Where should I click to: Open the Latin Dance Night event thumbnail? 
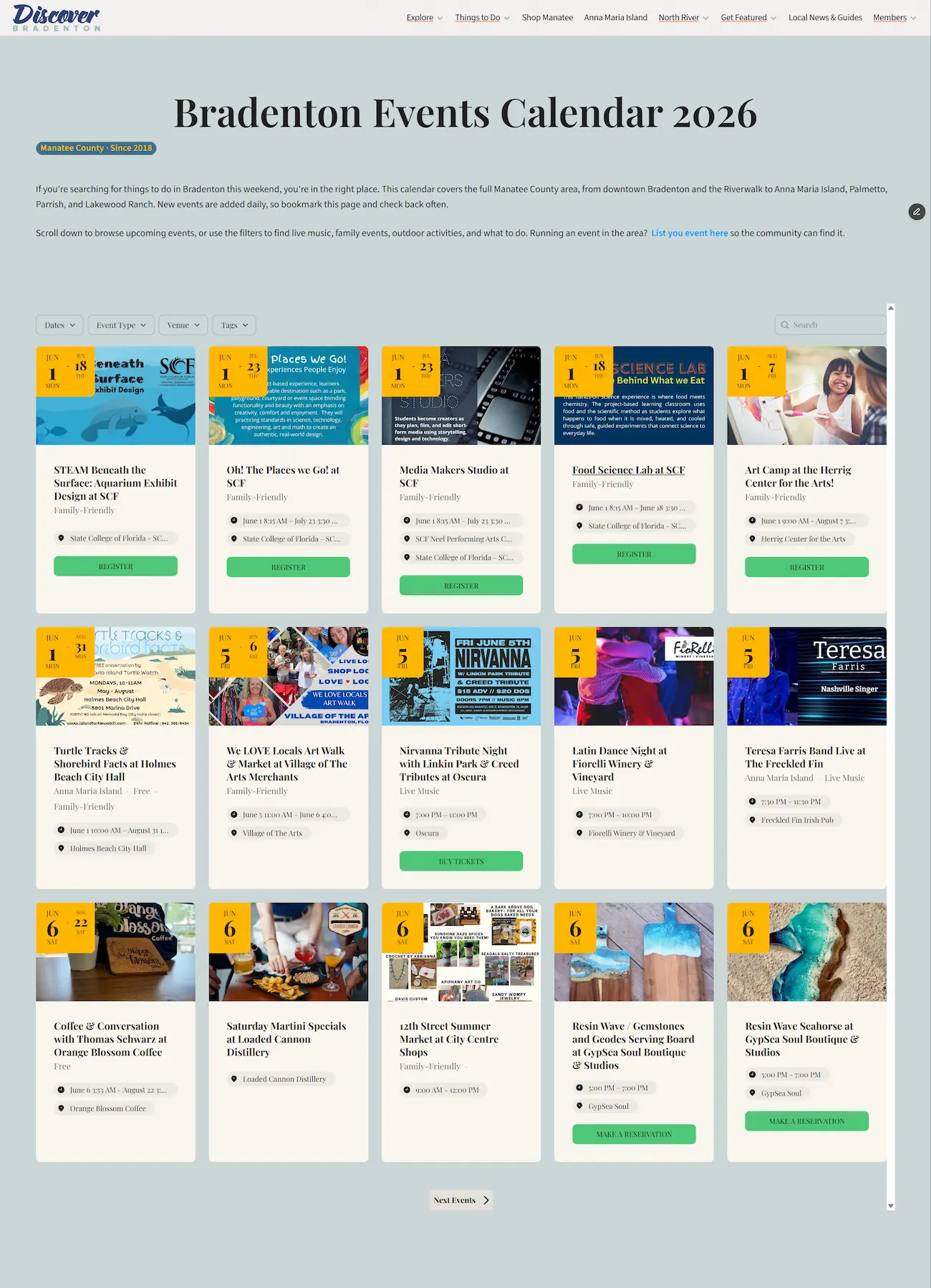(634, 677)
